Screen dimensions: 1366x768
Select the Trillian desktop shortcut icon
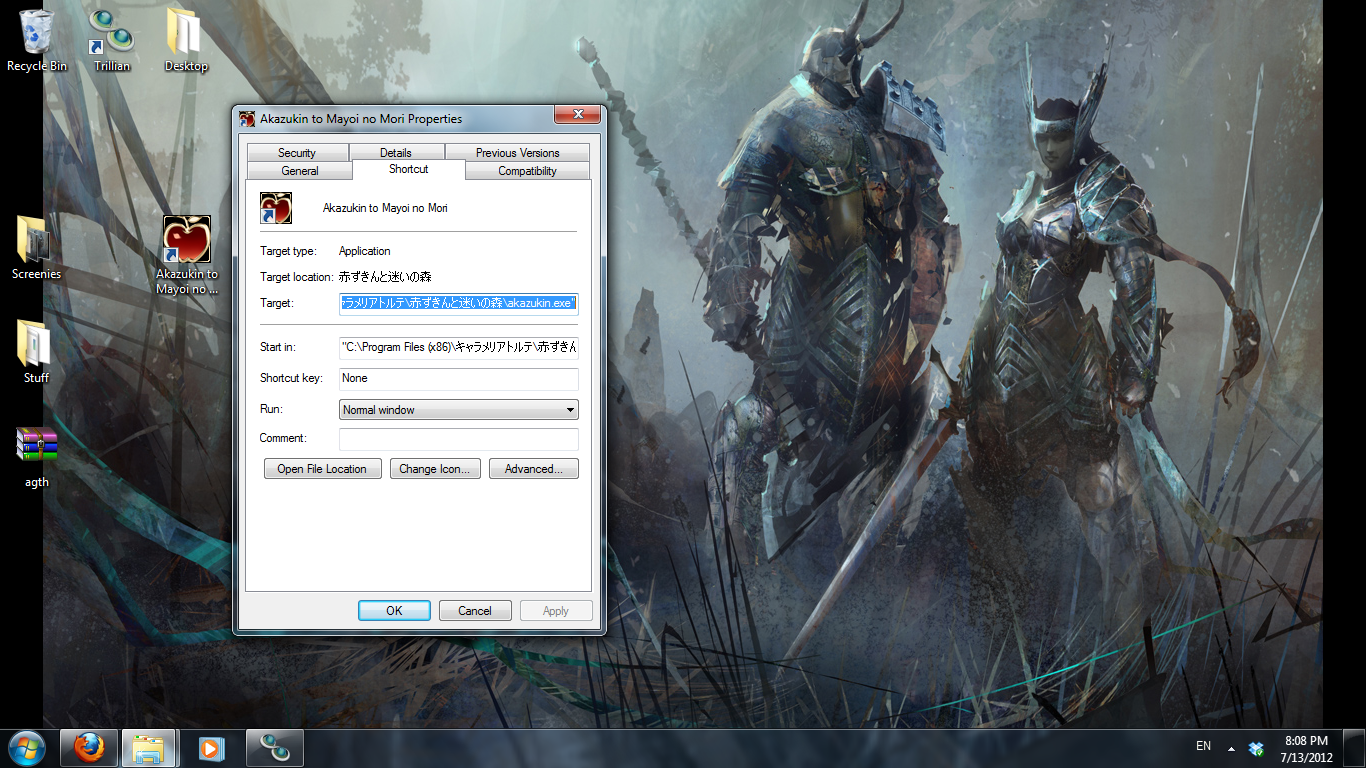coord(112,41)
